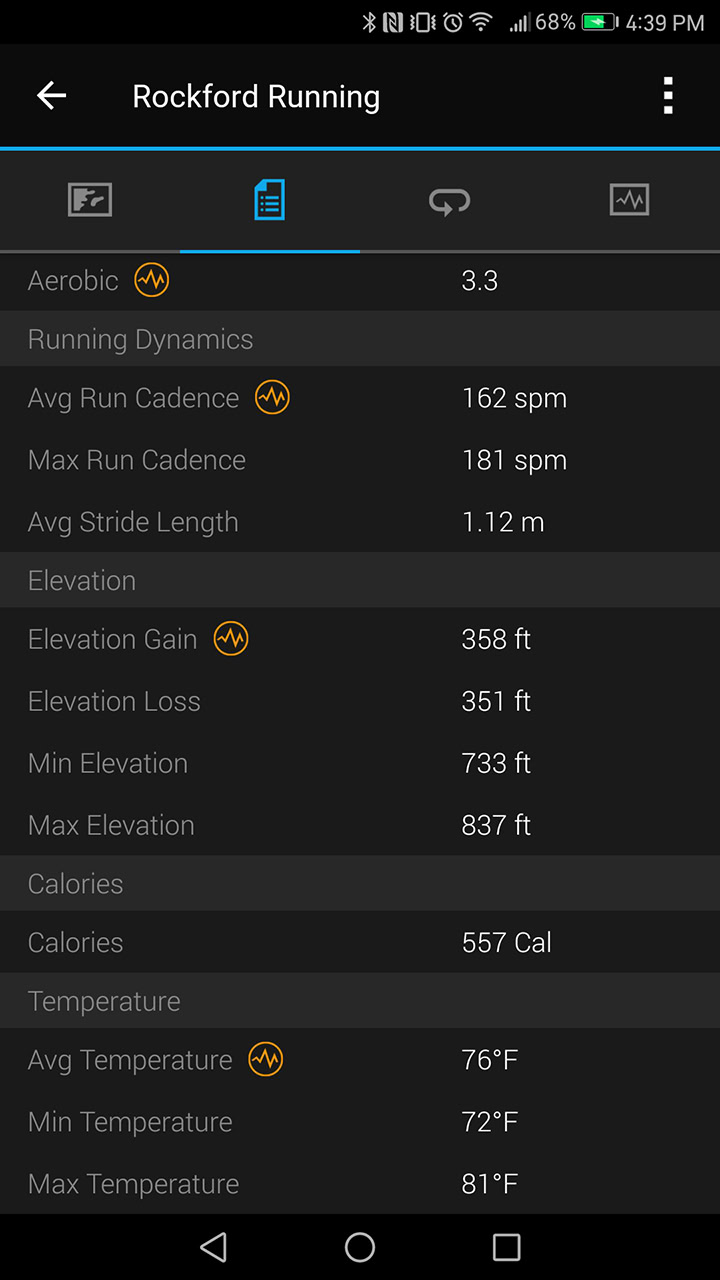Image resolution: width=720 pixels, height=1280 pixels.
Task: Select the stats details list tab
Action: (x=269, y=200)
